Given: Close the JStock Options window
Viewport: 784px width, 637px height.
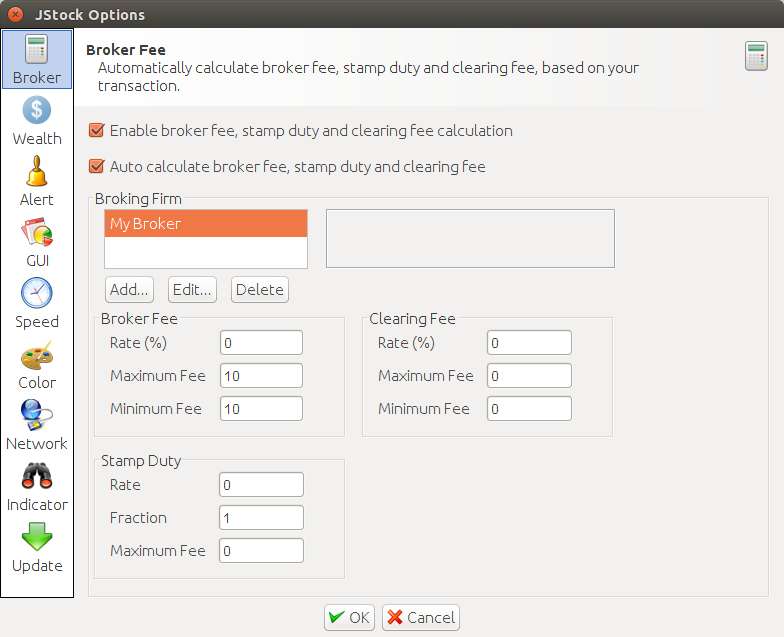Looking at the screenshot, I should (x=15, y=14).
